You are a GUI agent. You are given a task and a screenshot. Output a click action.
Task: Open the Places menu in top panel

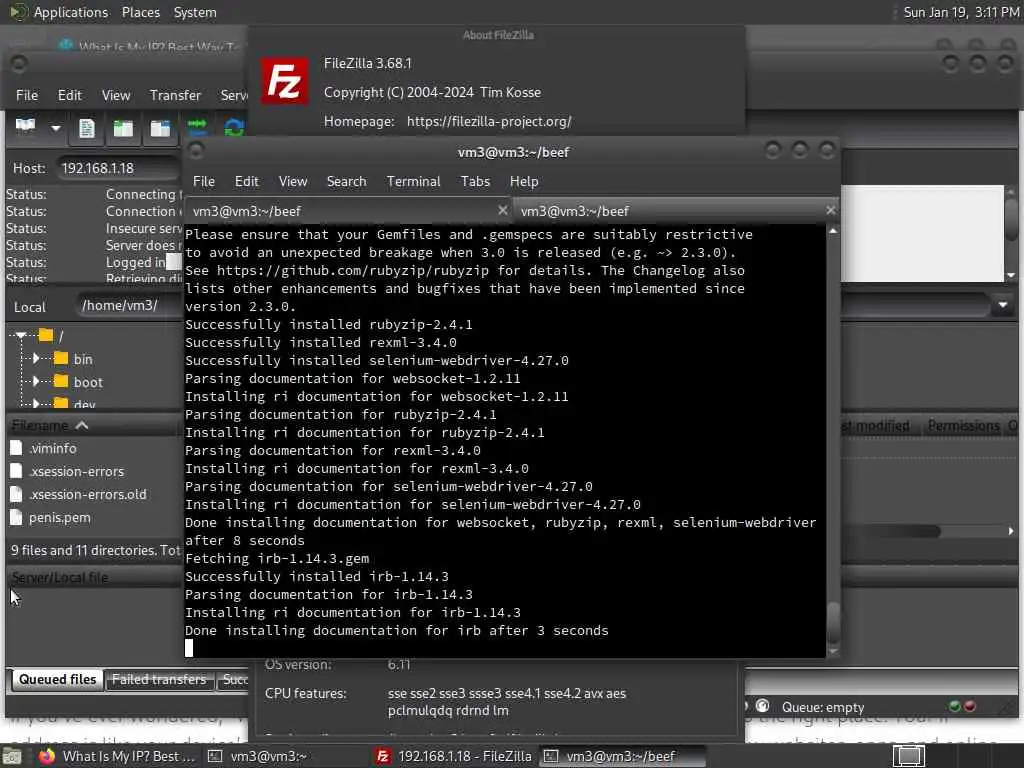140,12
